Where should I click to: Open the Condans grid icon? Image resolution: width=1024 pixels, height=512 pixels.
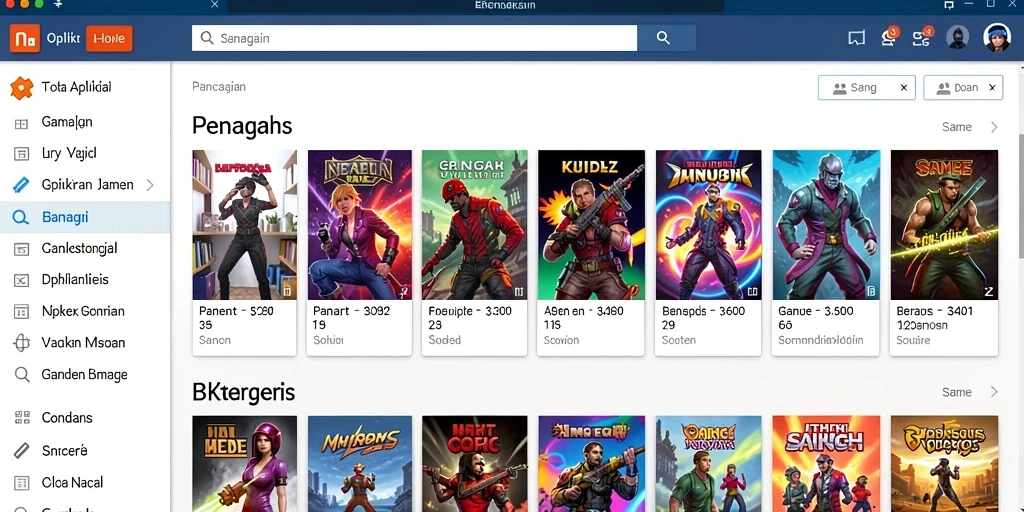click(22, 418)
